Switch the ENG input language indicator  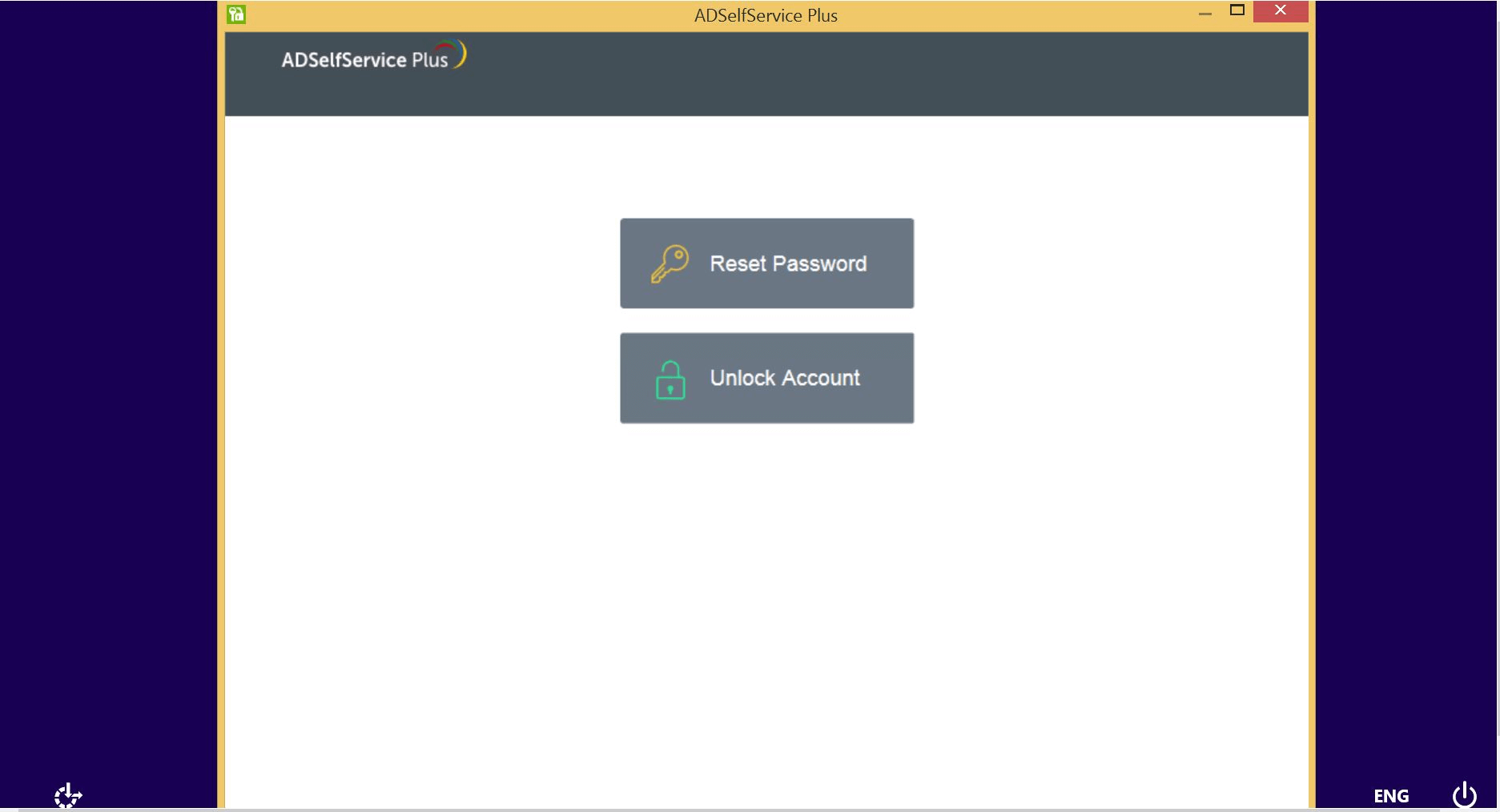[x=1391, y=796]
